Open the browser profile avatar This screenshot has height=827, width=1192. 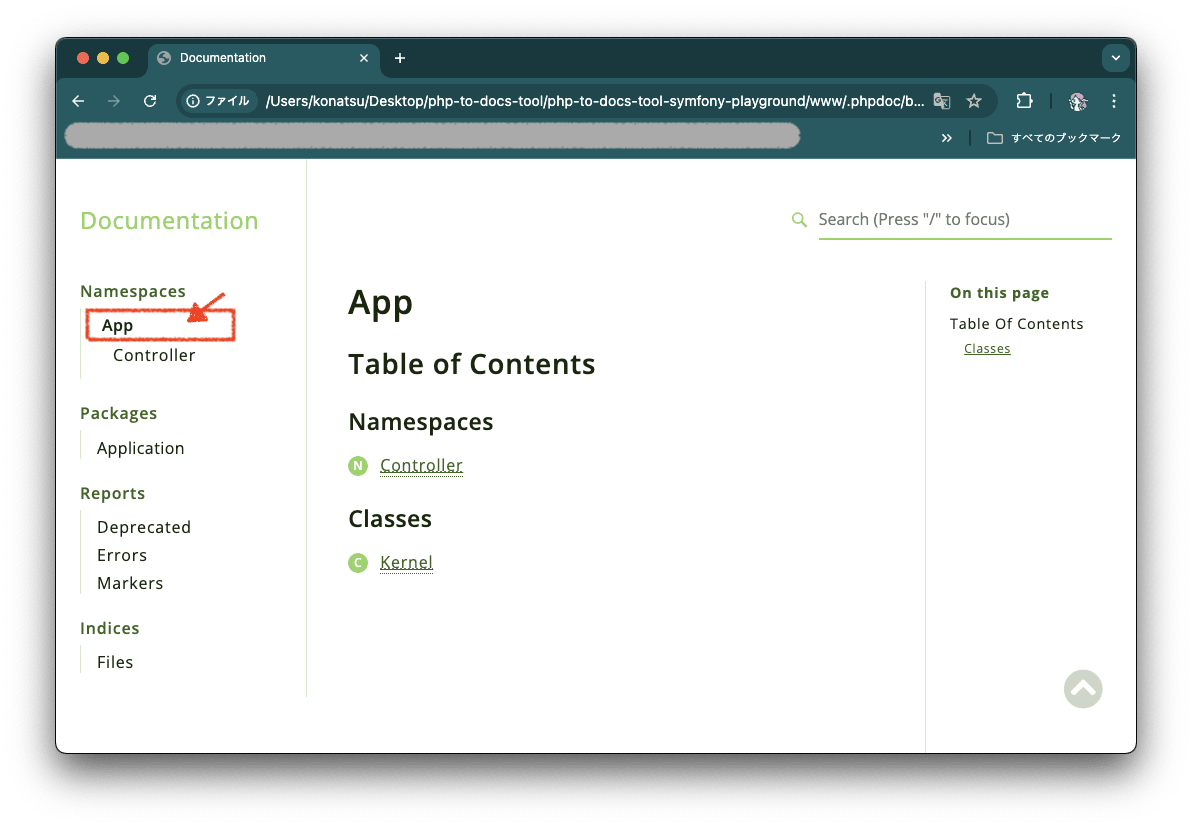(x=1078, y=101)
